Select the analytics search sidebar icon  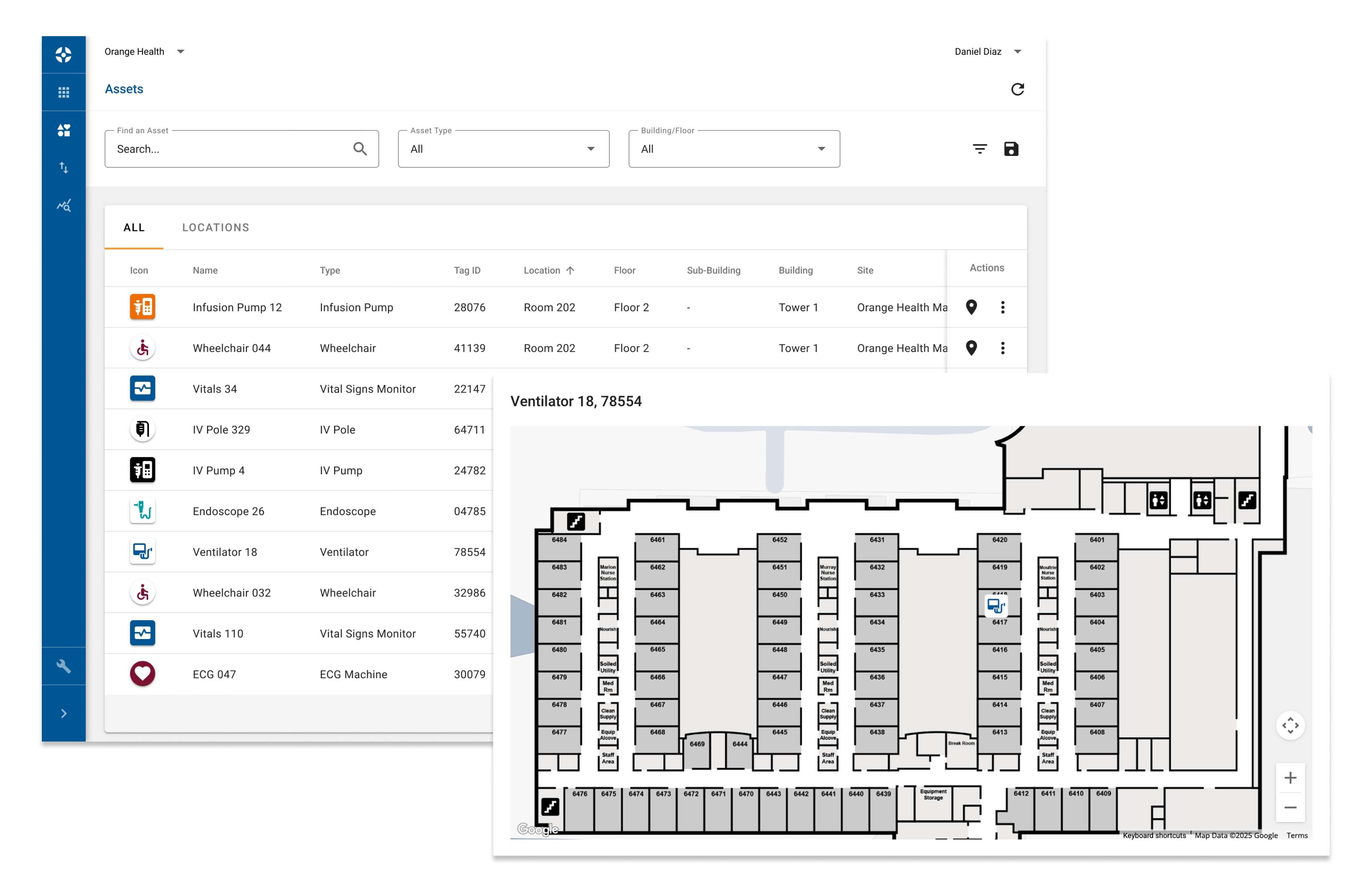click(x=63, y=206)
